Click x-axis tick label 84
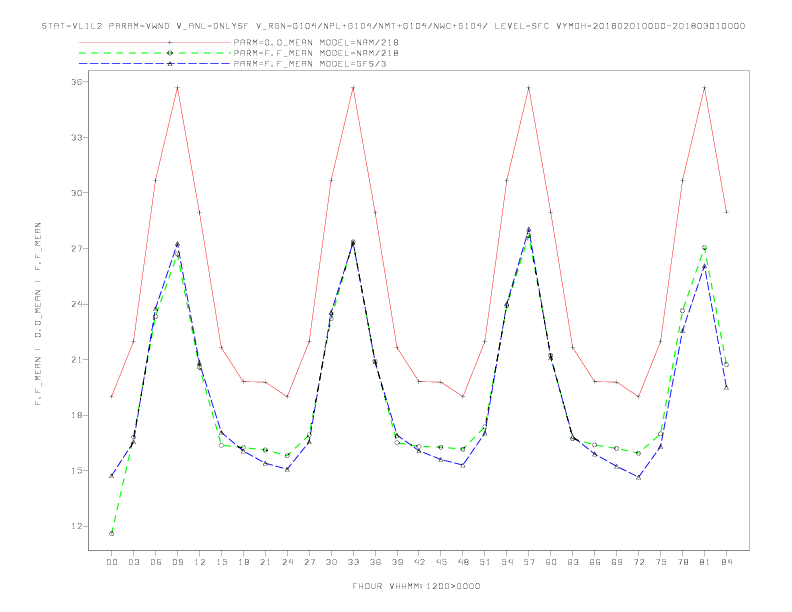792x612 pixels. [x=726, y=562]
